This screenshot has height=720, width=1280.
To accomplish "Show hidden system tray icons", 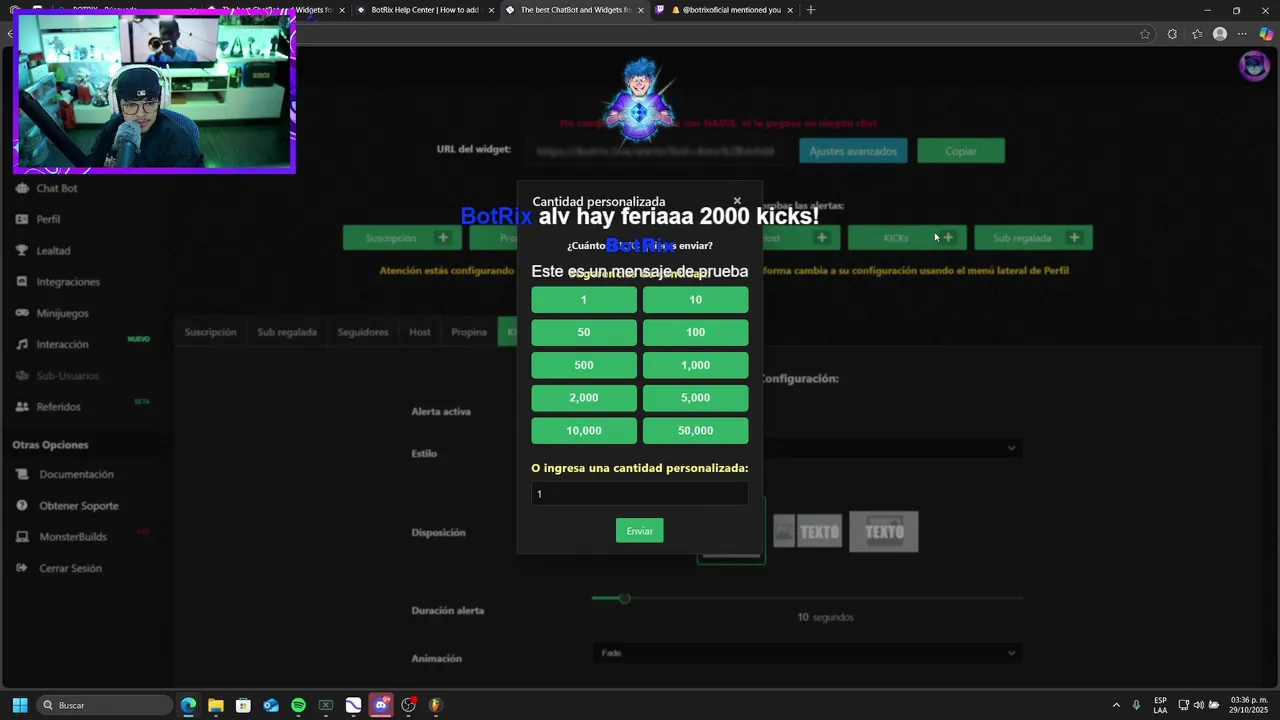I will (1116, 705).
